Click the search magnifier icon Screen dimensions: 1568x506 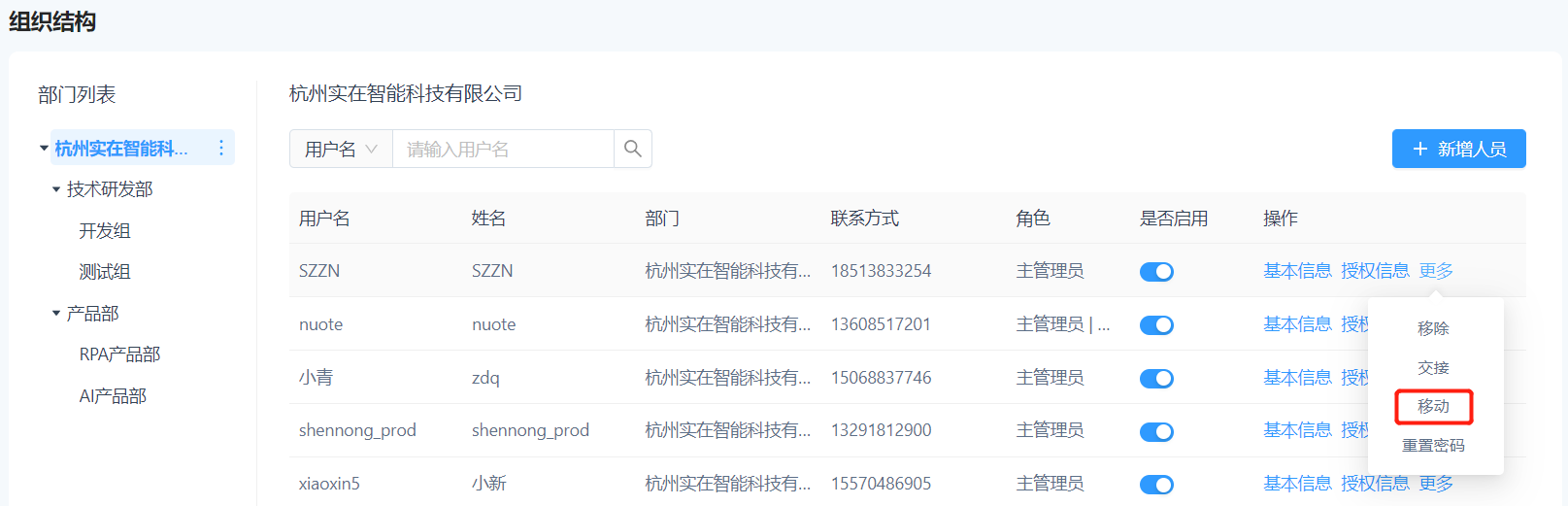click(x=632, y=149)
